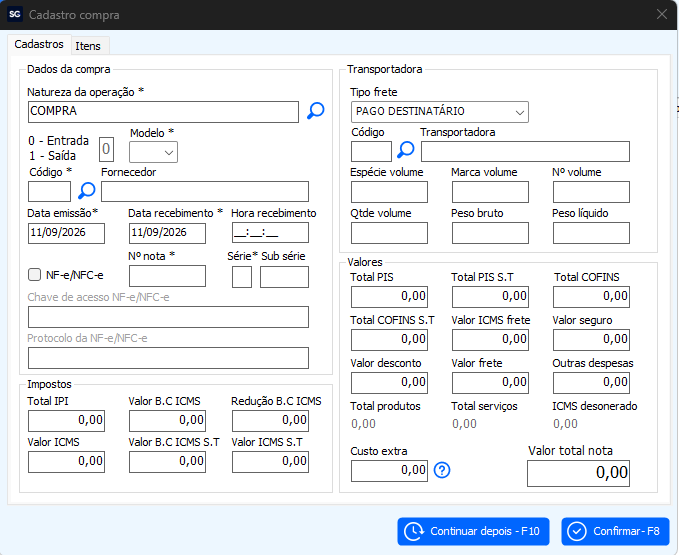The height and width of the screenshot is (555, 679).
Task: Focus the Natureza da operação field
Action: pos(163,112)
